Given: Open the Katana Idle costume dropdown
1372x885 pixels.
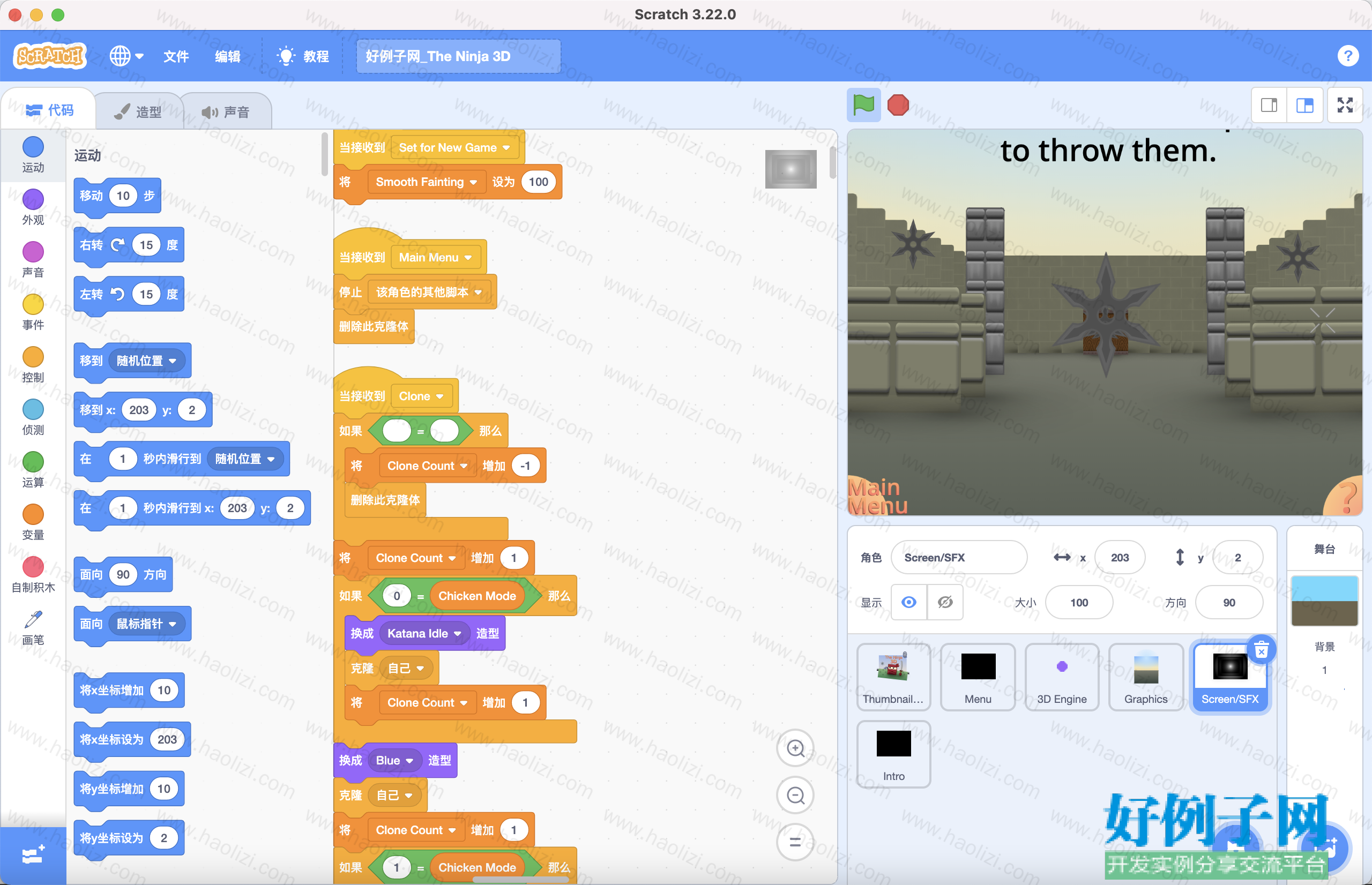Looking at the screenshot, I should click(x=424, y=633).
